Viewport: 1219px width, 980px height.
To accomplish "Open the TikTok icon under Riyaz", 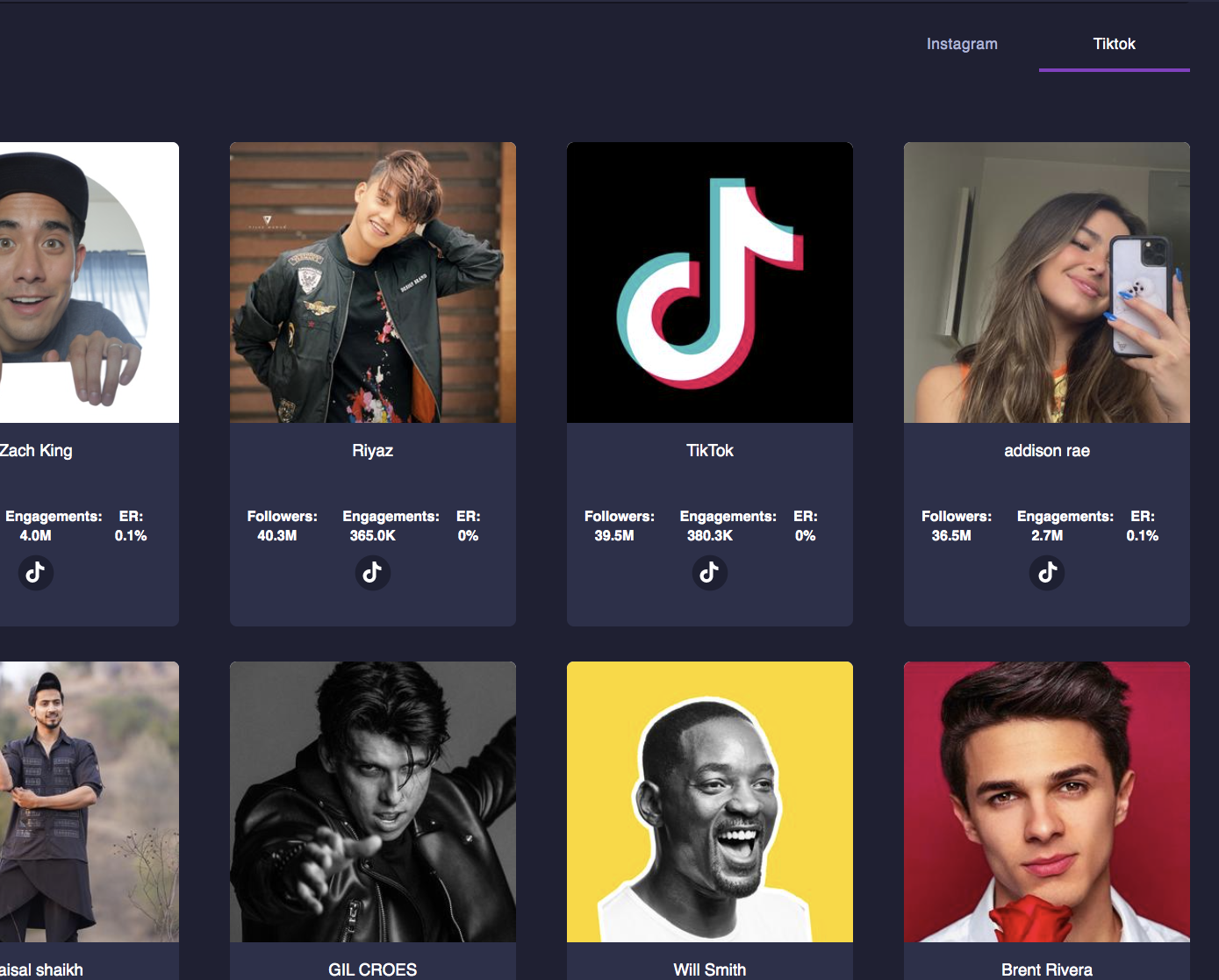I will click(x=373, y=573).
